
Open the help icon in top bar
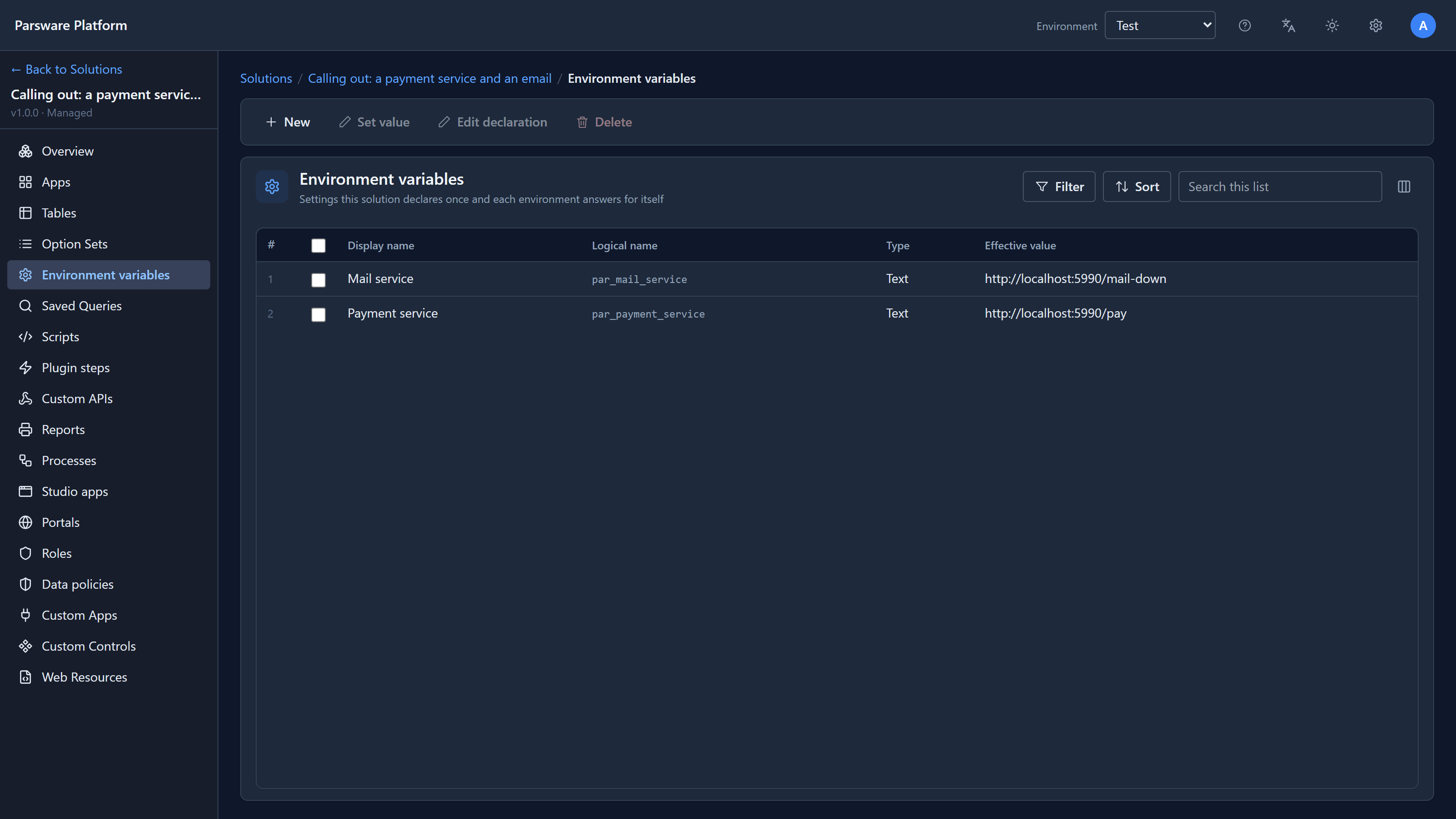pos(1244,25)
